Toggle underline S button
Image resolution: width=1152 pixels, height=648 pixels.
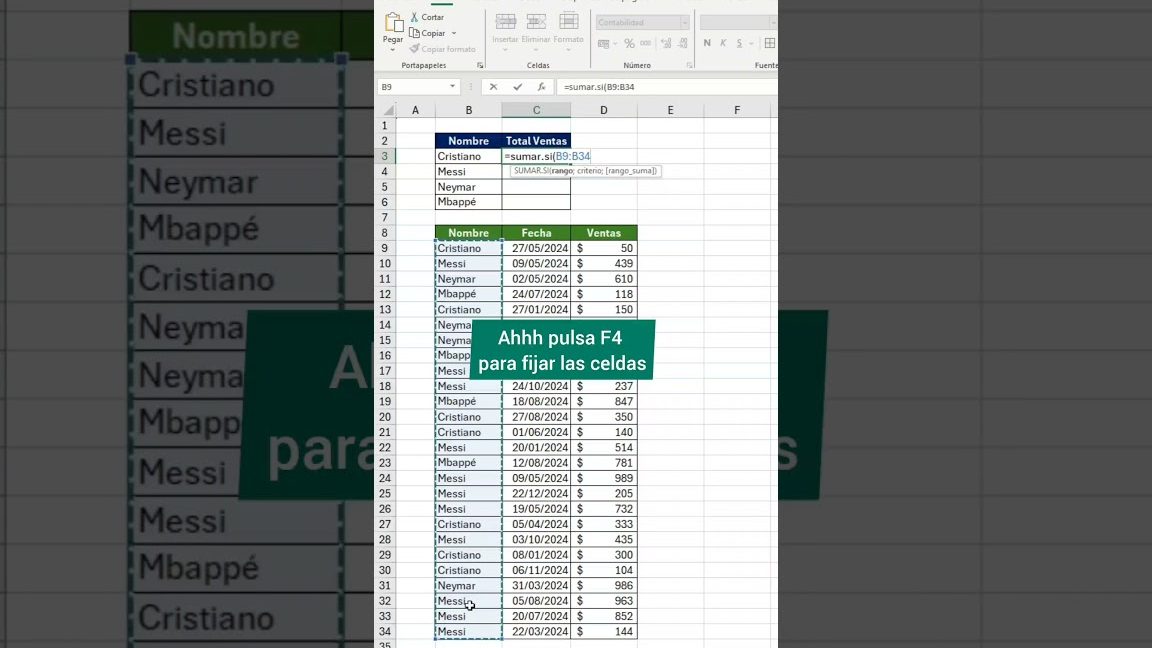tap(739, 43)
